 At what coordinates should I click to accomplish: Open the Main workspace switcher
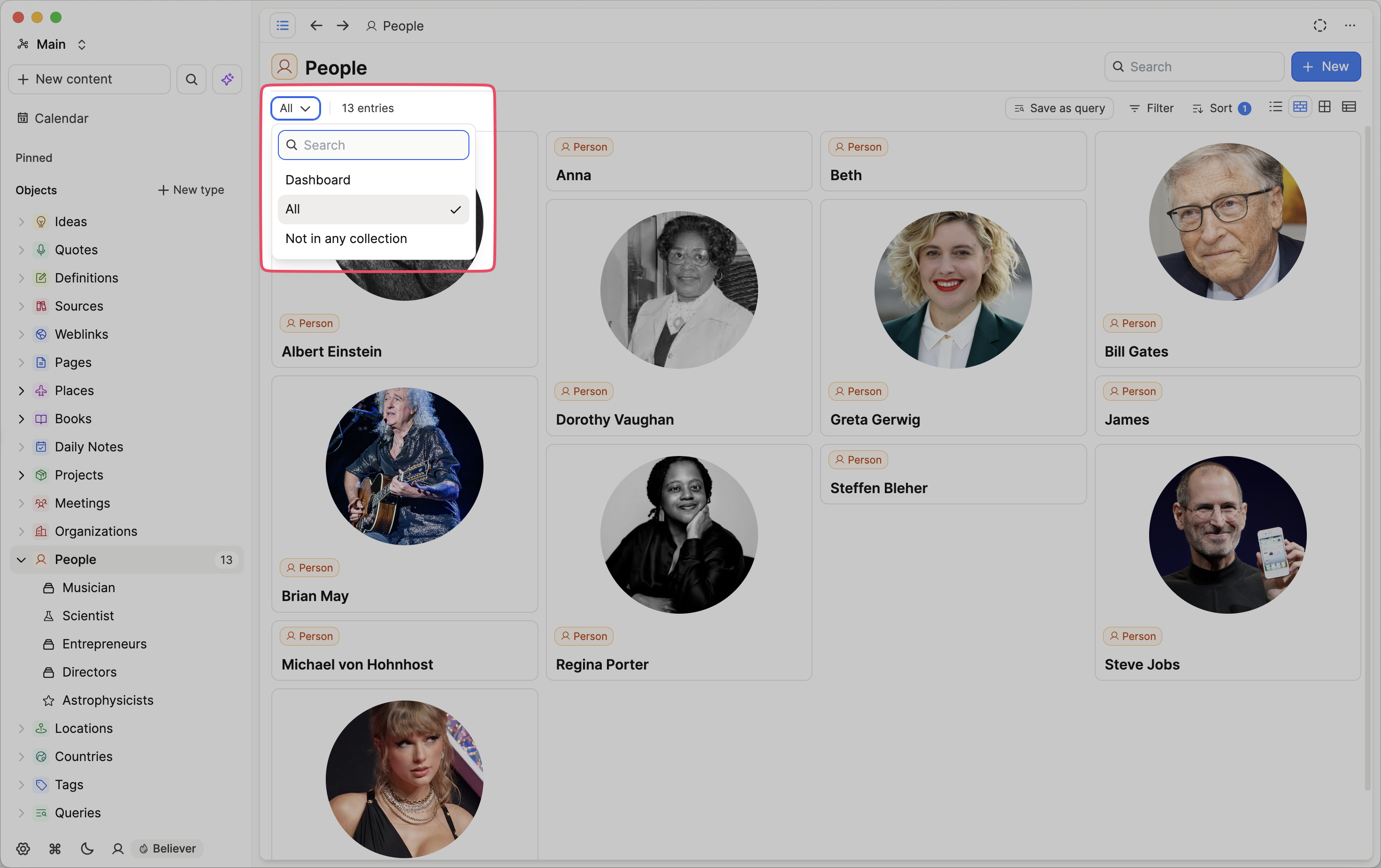[x=52, y=44]
